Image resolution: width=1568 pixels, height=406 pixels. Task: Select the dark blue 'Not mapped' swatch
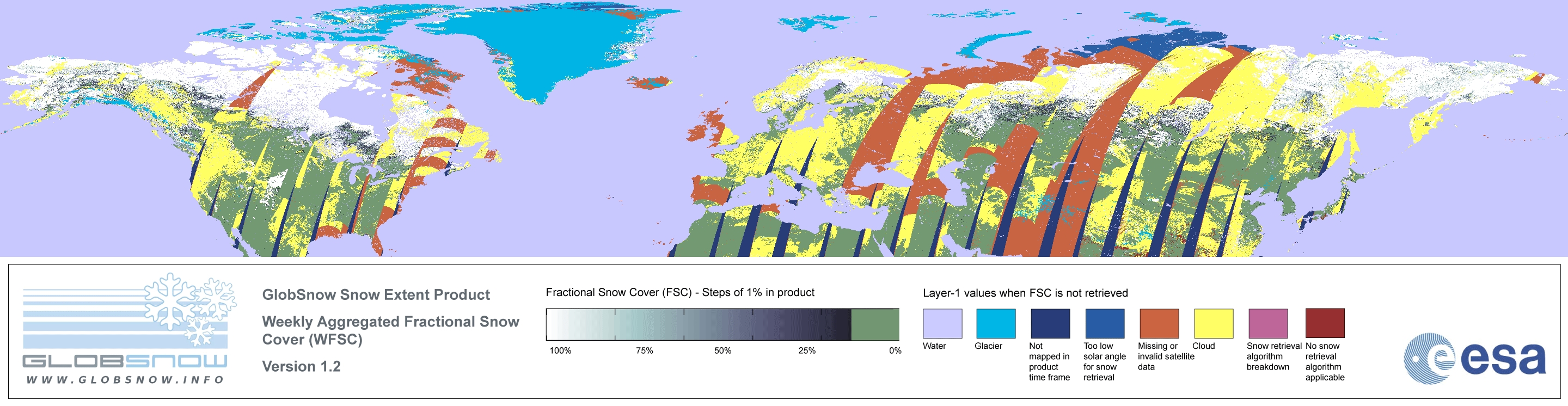tap(1050, 323)
